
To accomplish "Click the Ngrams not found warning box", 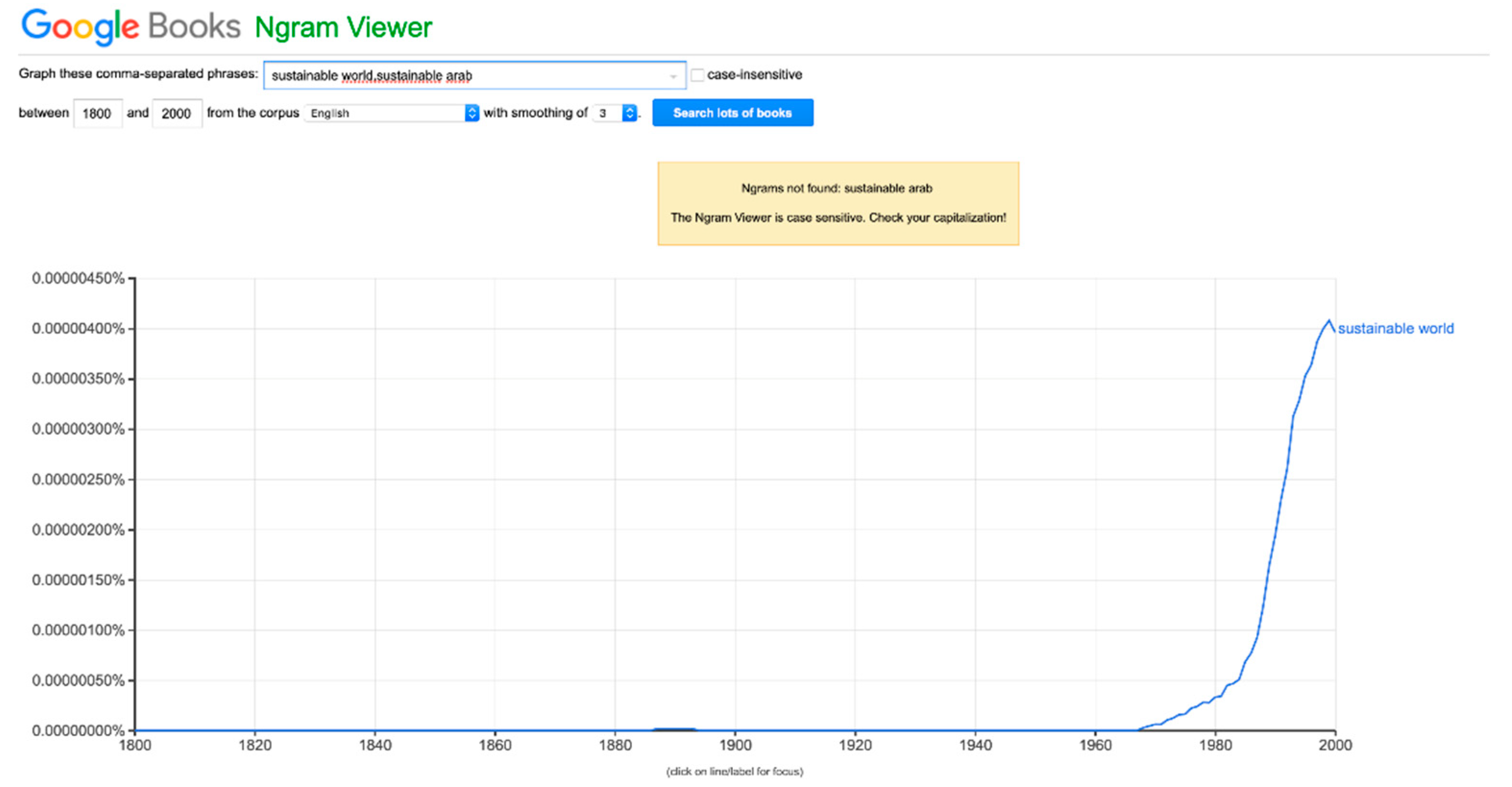I will 838,203.
